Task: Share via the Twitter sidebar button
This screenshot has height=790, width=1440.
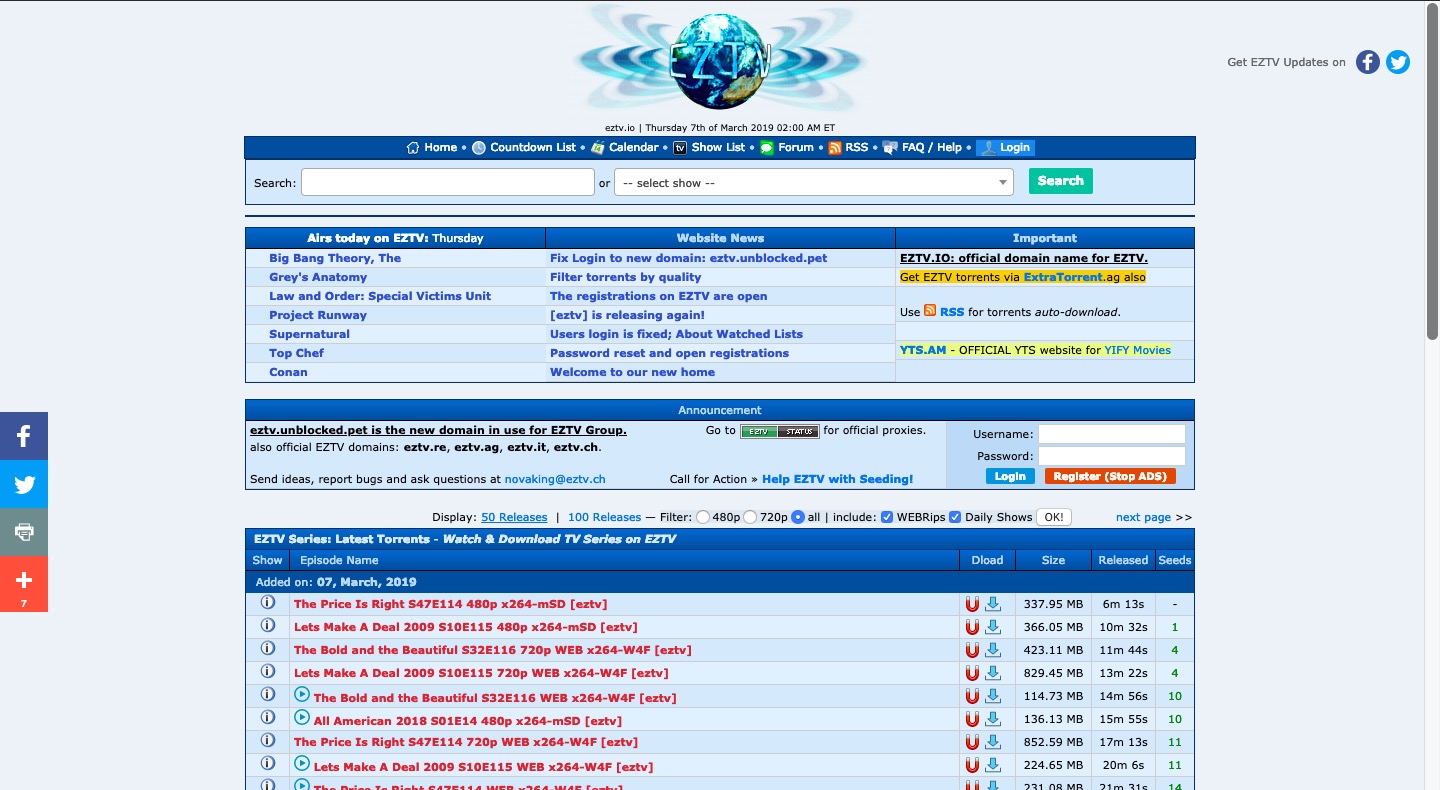Action: [x=24, y=484]
